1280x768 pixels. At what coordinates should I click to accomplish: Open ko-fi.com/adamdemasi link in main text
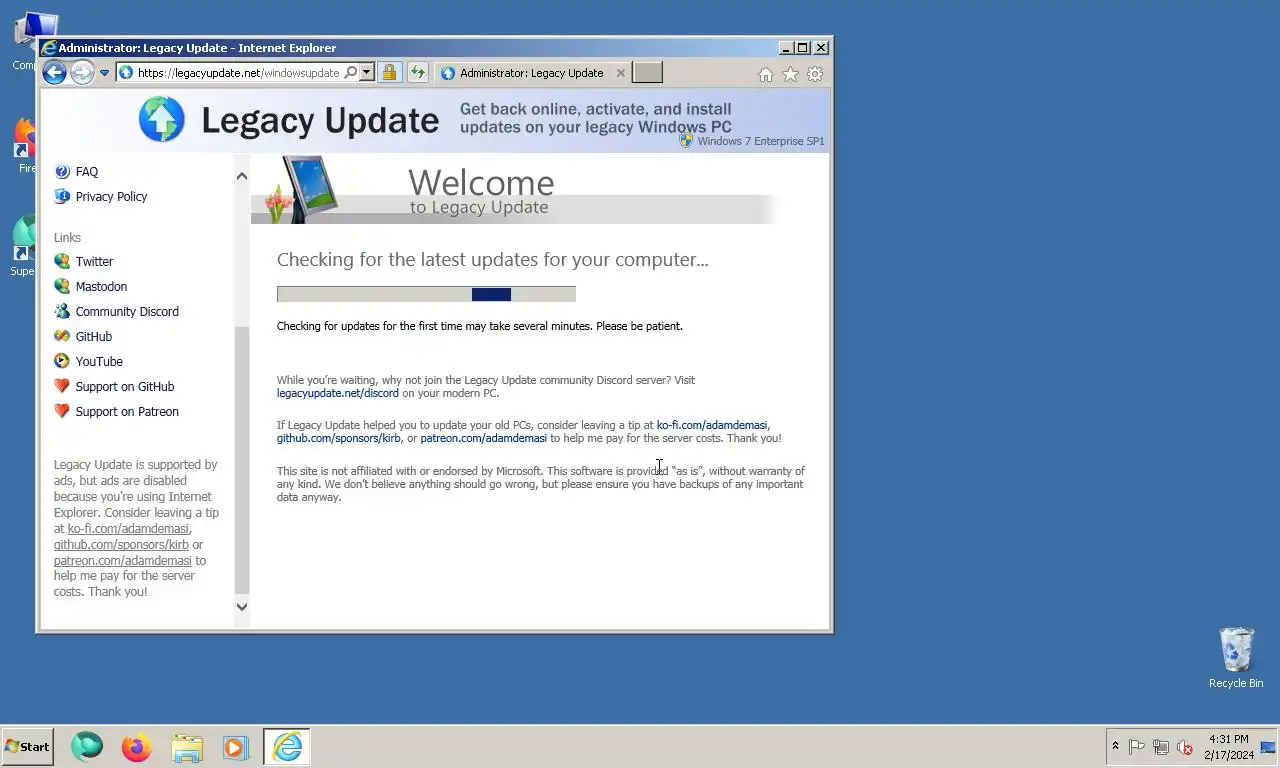coord(712,425)
